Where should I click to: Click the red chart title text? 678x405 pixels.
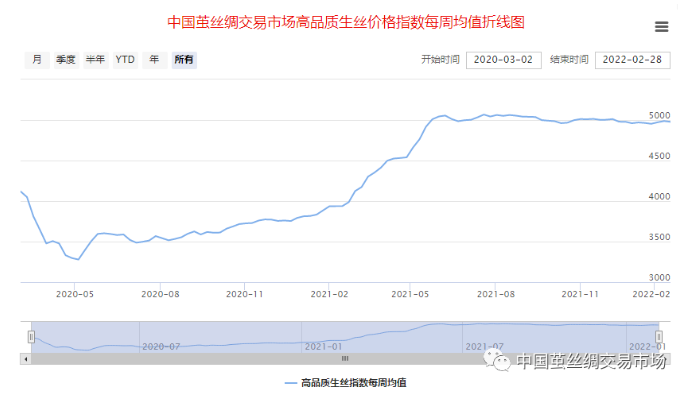(x=345, y=21)
